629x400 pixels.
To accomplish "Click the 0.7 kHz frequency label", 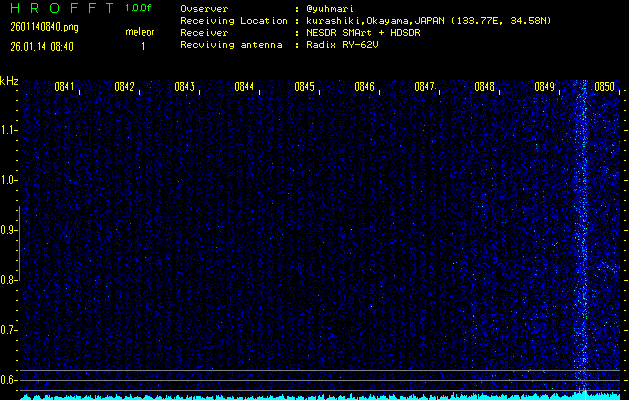I will coord(10,330).
